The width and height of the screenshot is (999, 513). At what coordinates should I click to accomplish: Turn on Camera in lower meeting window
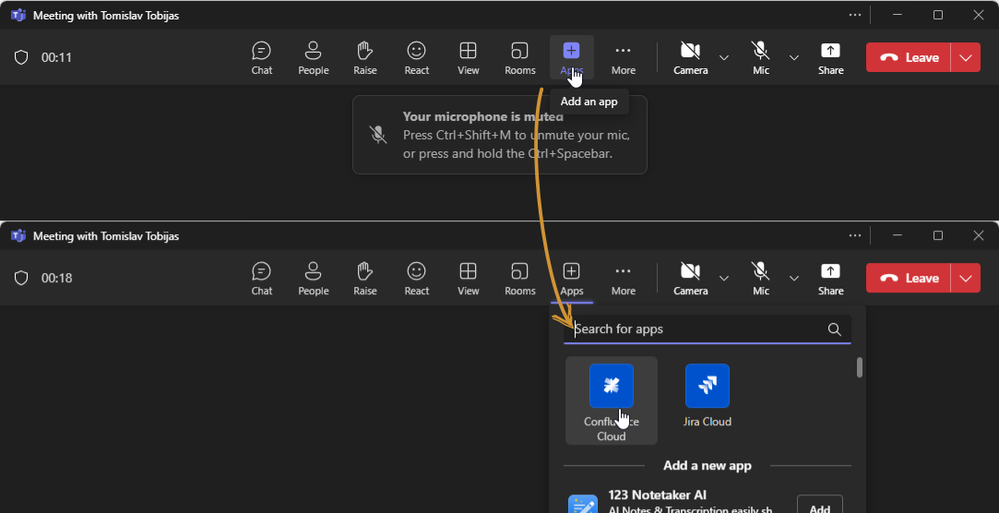click(x=691, y=278)
